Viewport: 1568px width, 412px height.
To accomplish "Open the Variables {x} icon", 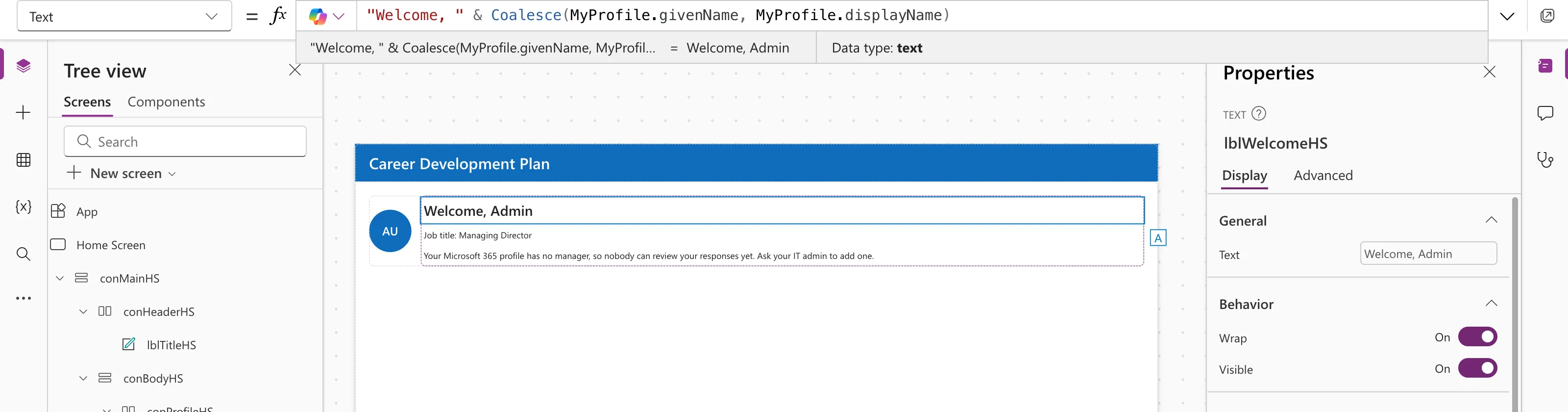I will coord(23,206).
